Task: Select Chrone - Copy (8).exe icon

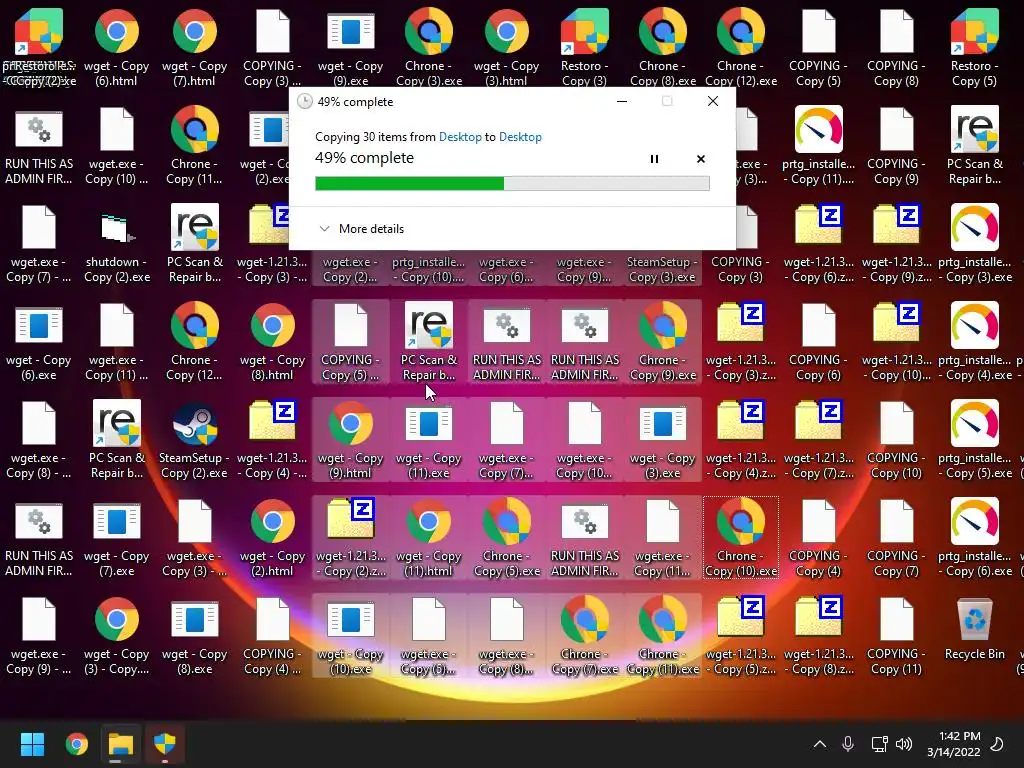Action: click(x=662, y=48)
